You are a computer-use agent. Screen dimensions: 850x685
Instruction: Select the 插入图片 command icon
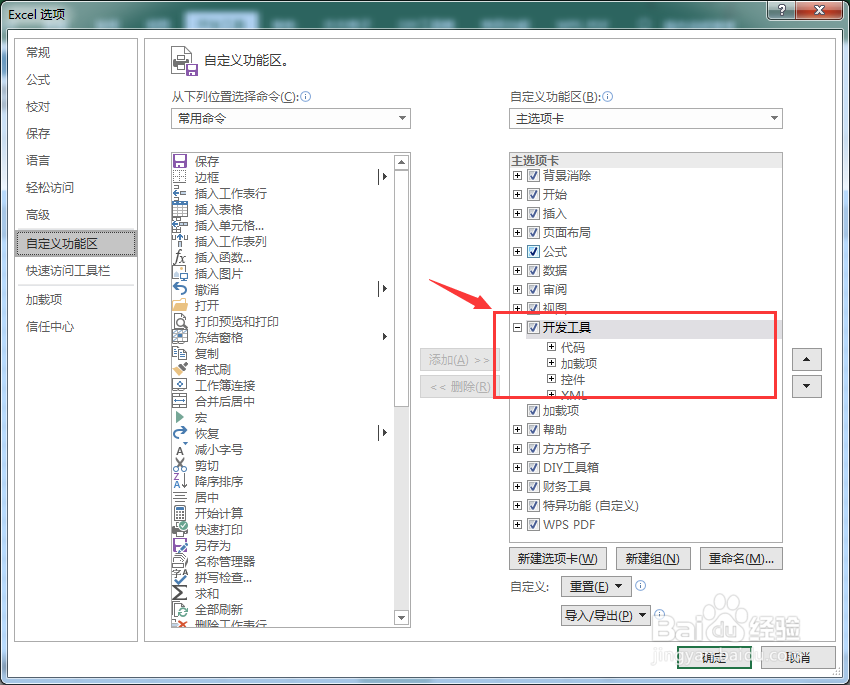coord(182,273)
